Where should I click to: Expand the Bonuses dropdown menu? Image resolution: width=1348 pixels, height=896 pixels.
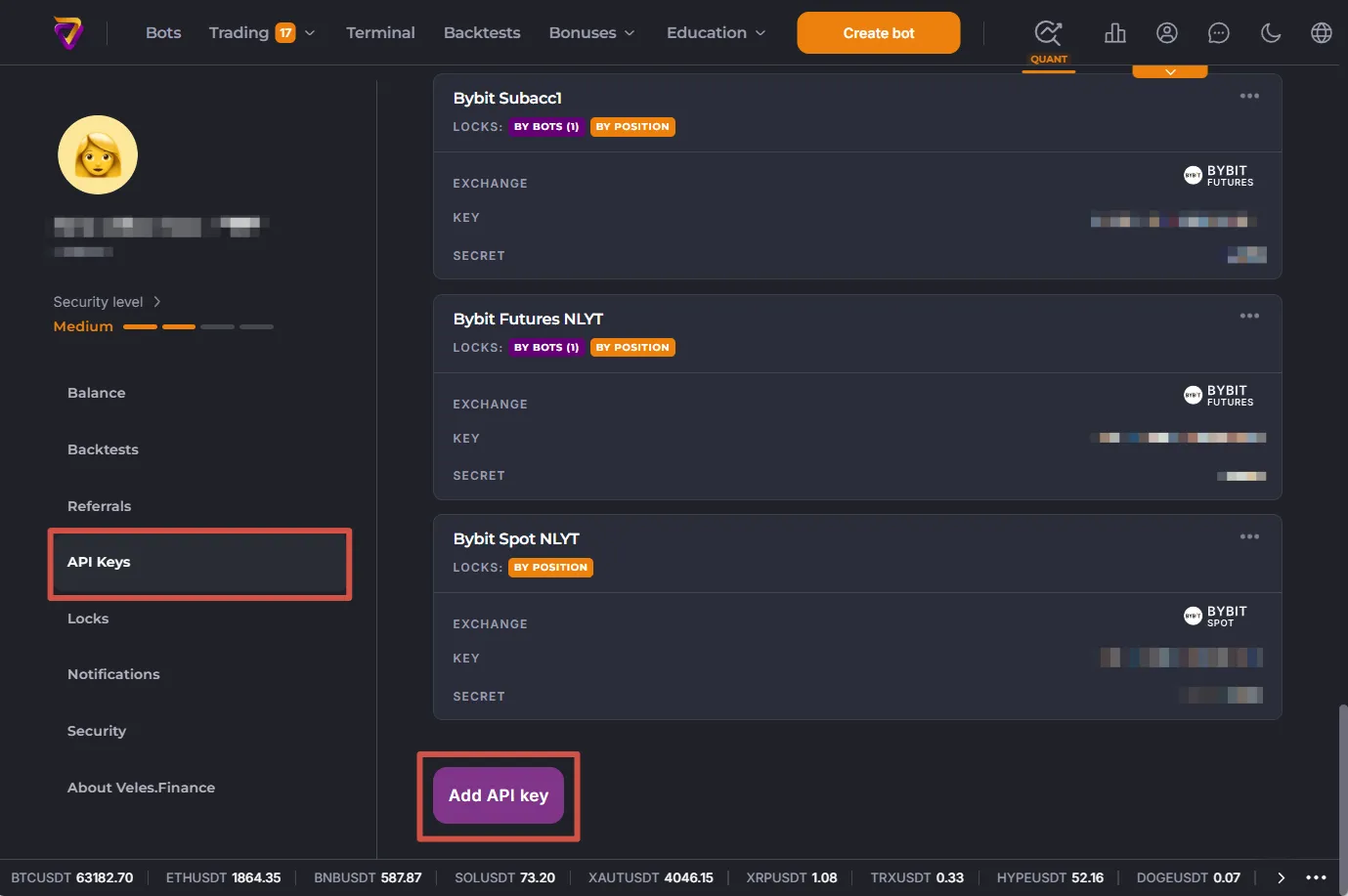630,33
